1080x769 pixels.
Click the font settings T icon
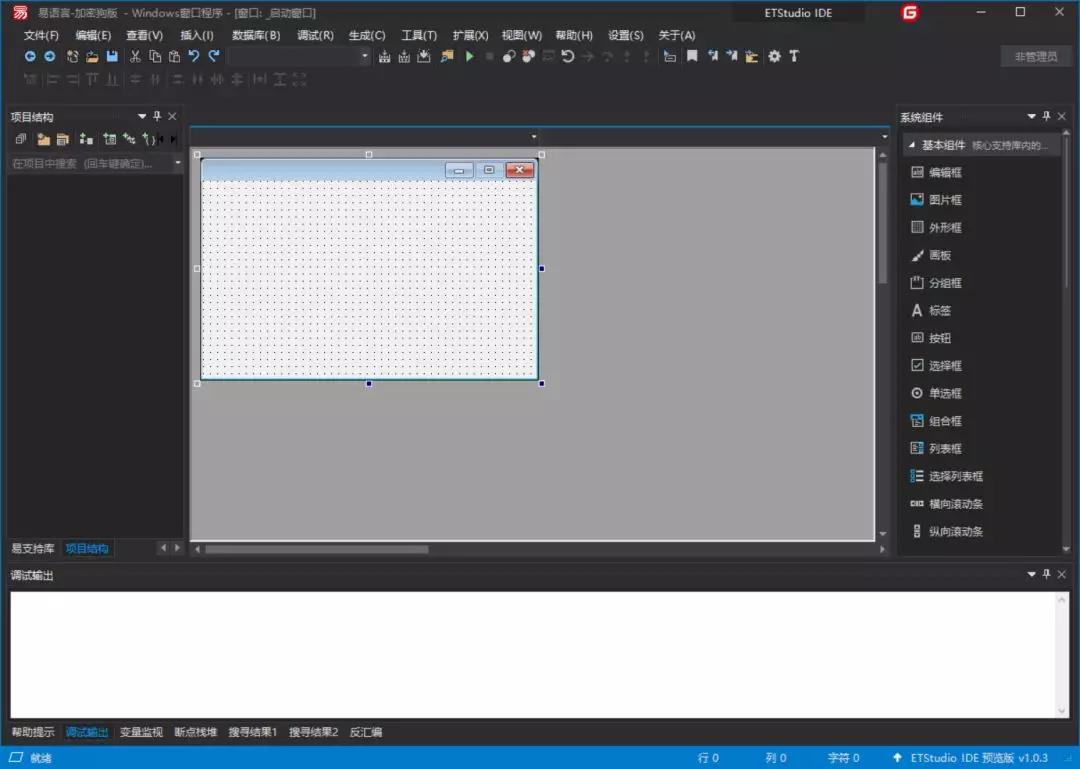pyautogui.click(x=795, y=56)
